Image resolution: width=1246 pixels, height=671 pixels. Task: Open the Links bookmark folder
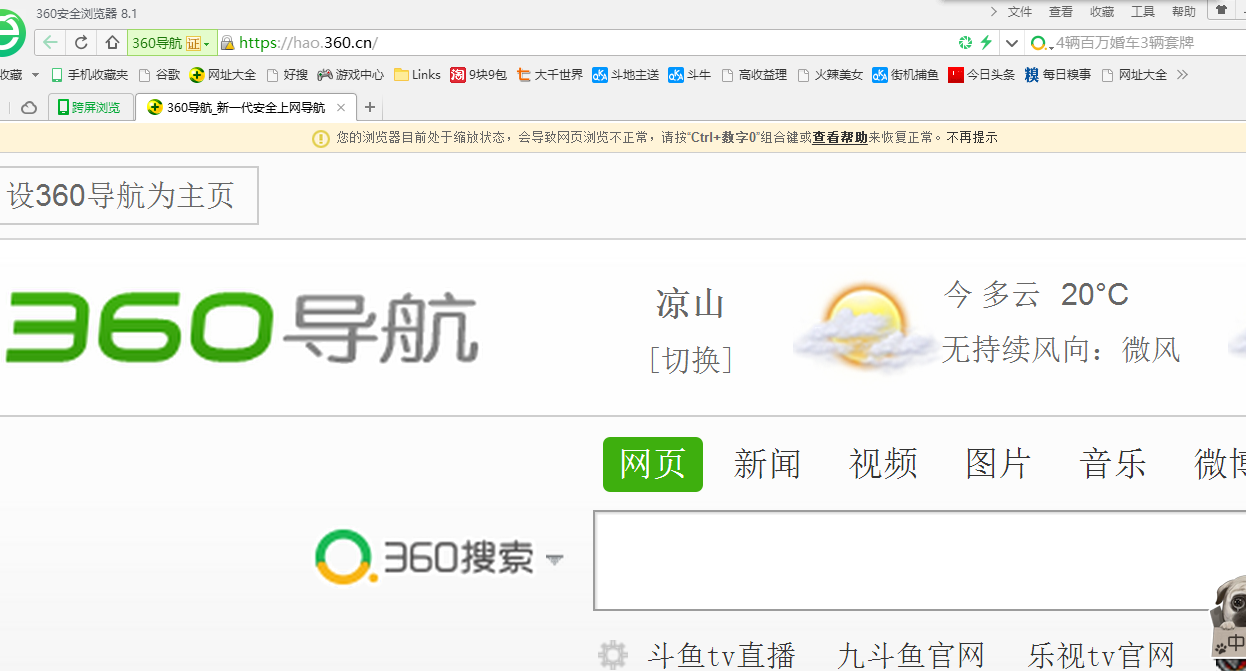click(x=417, y=75)
